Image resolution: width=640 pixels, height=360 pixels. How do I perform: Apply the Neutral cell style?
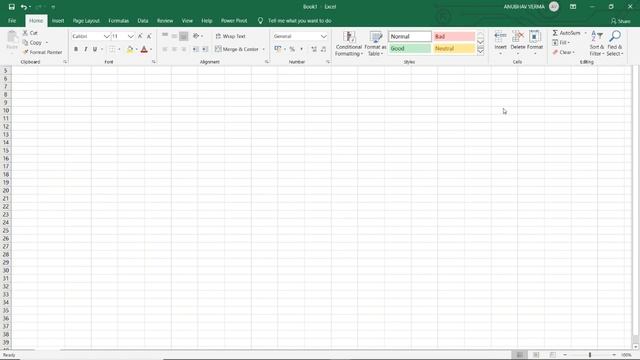[454, 49]
